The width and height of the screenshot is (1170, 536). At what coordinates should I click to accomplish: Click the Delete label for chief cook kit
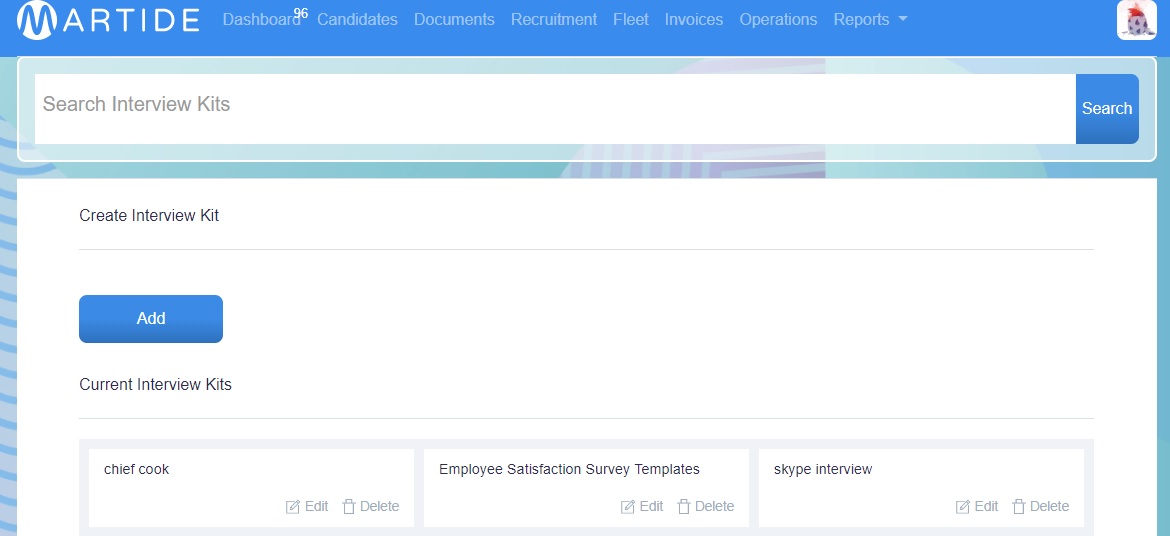tap(380, 506)
